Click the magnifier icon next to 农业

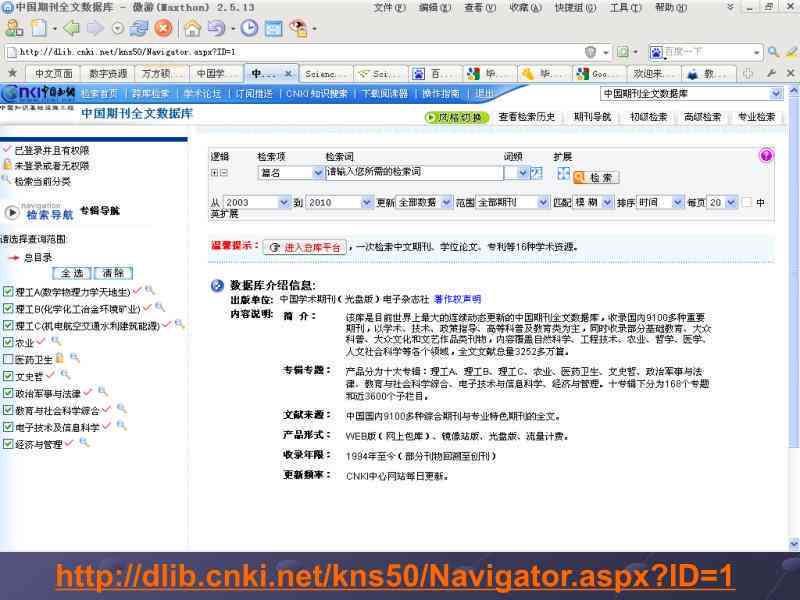[x=56, y=341]
